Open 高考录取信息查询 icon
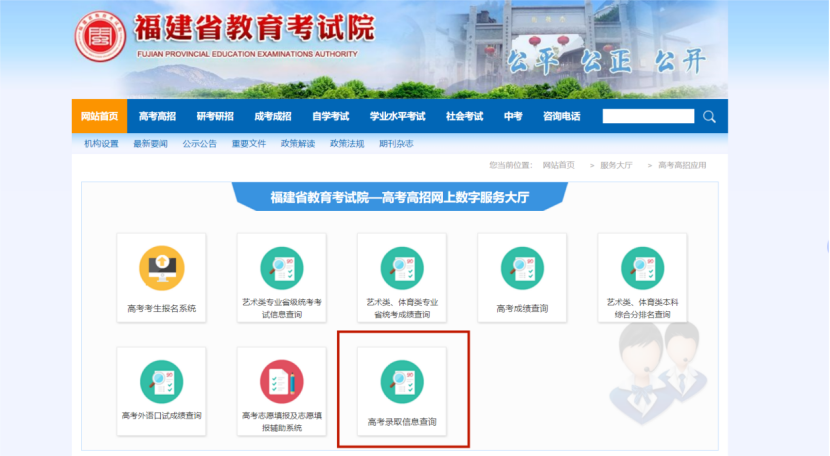The width and height of the screenshot is (830, 456). pyautogui.click(x=402, y=382)
